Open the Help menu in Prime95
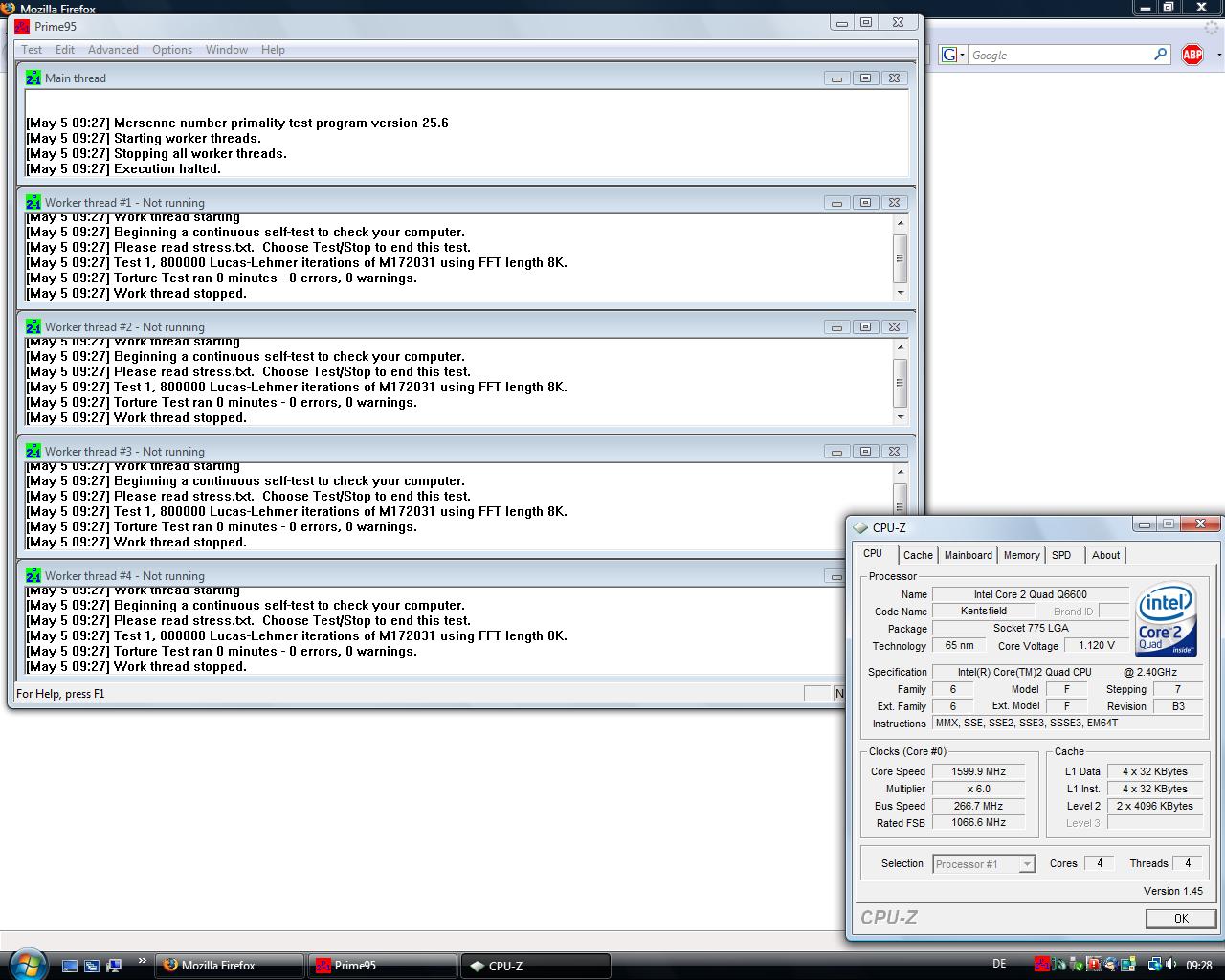This screenshot has width=1225, height=980. 273,50
